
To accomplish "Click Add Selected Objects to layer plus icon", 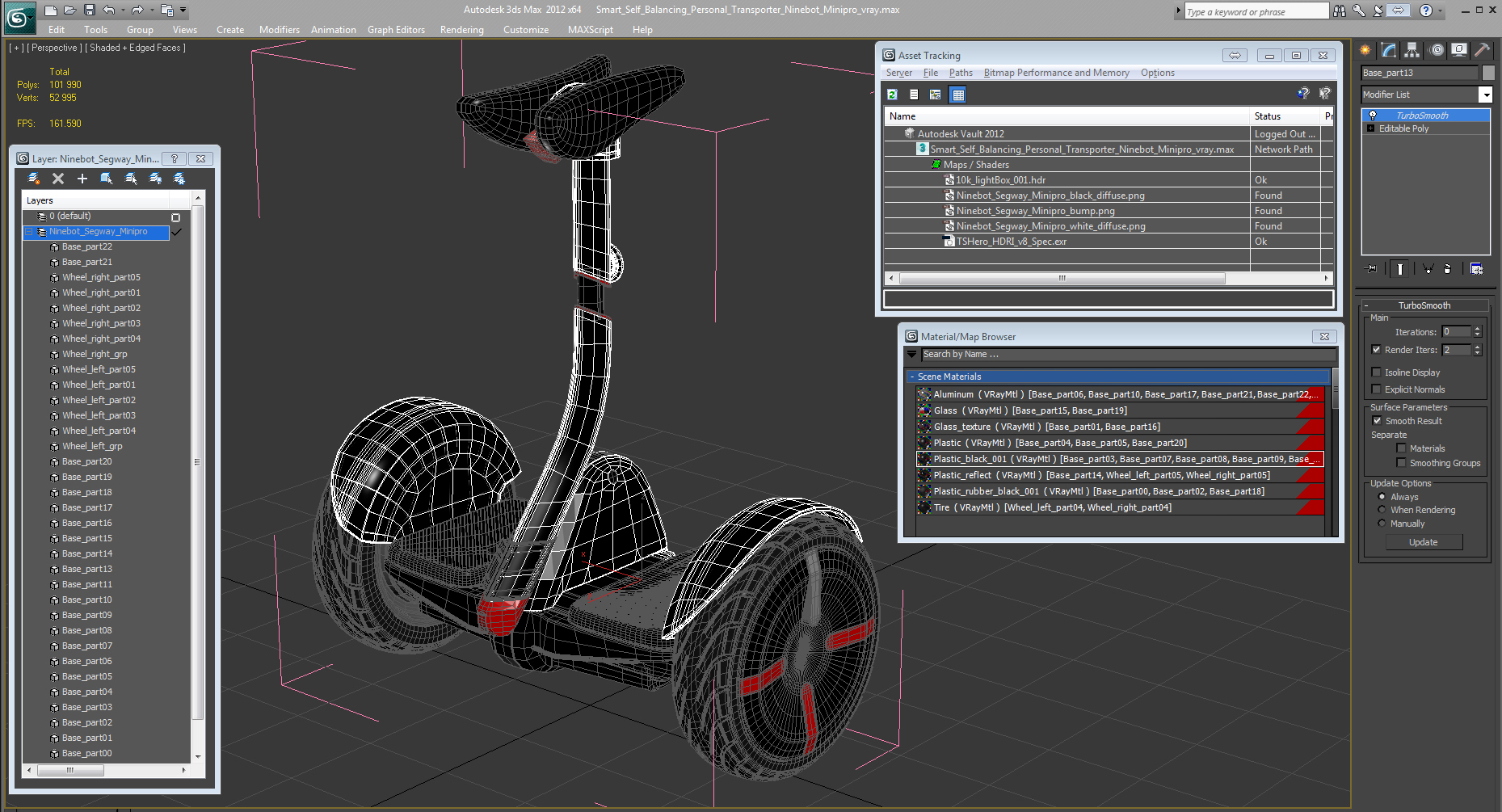I will (x=82, y=179).
